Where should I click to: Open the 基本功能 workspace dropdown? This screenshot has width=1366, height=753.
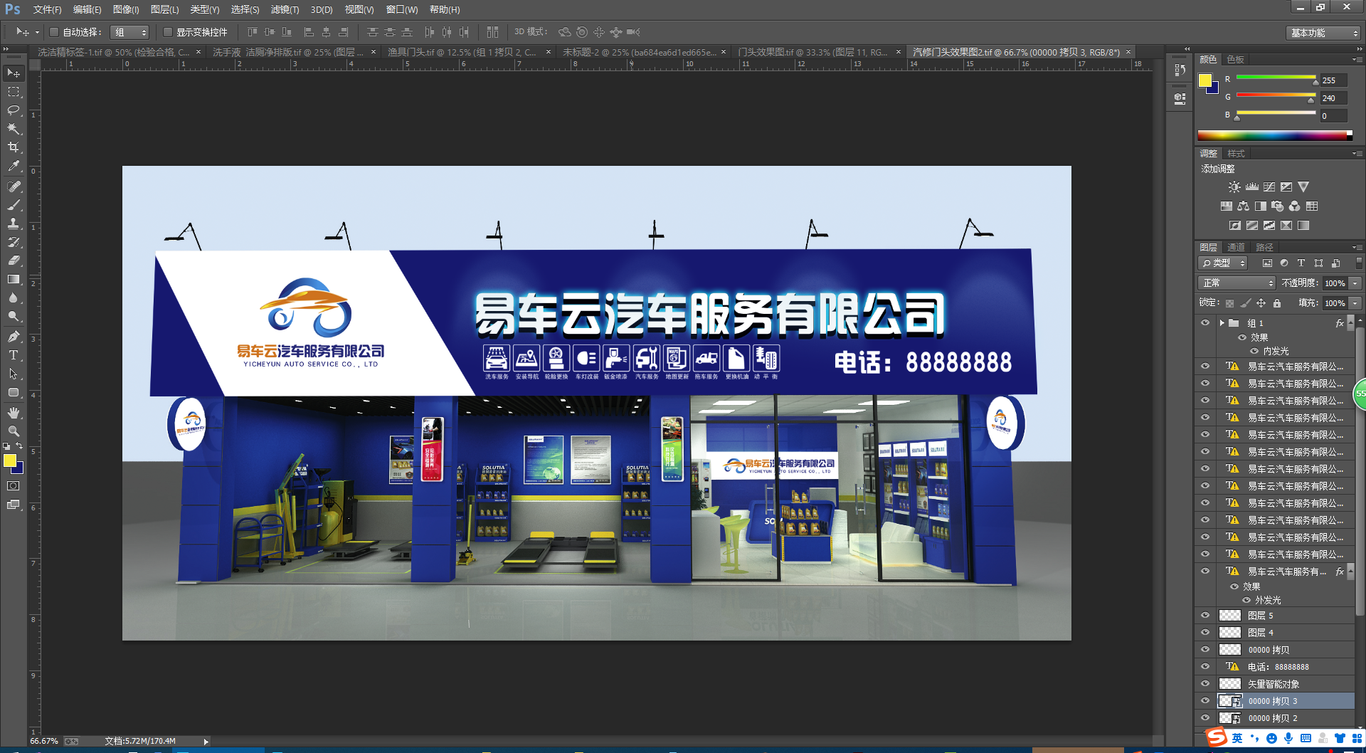1322,33
